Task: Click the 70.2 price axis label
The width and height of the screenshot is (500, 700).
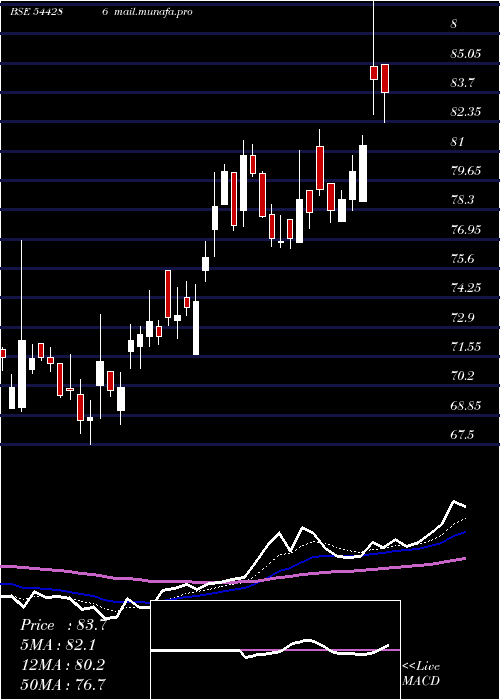Action: click(x=462, y=376)
